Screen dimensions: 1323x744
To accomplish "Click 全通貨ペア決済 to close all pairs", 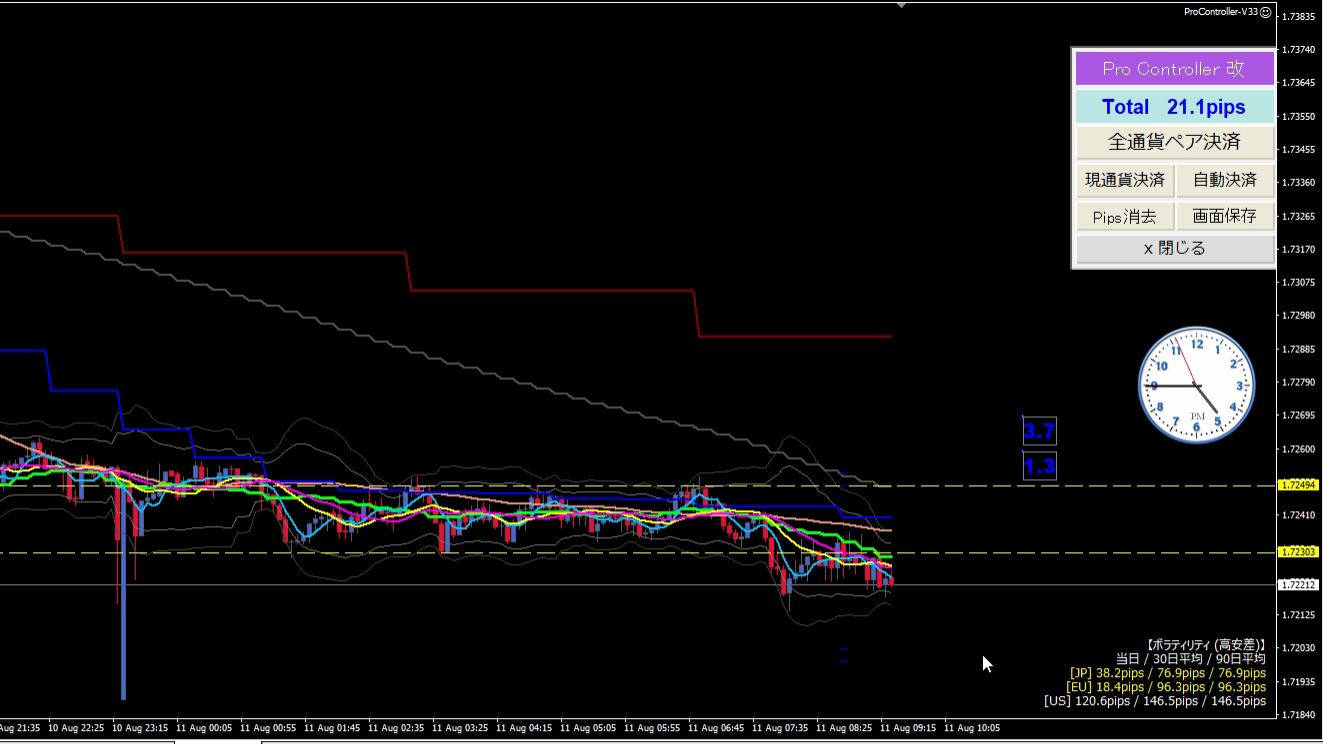I will [1175, 142].
